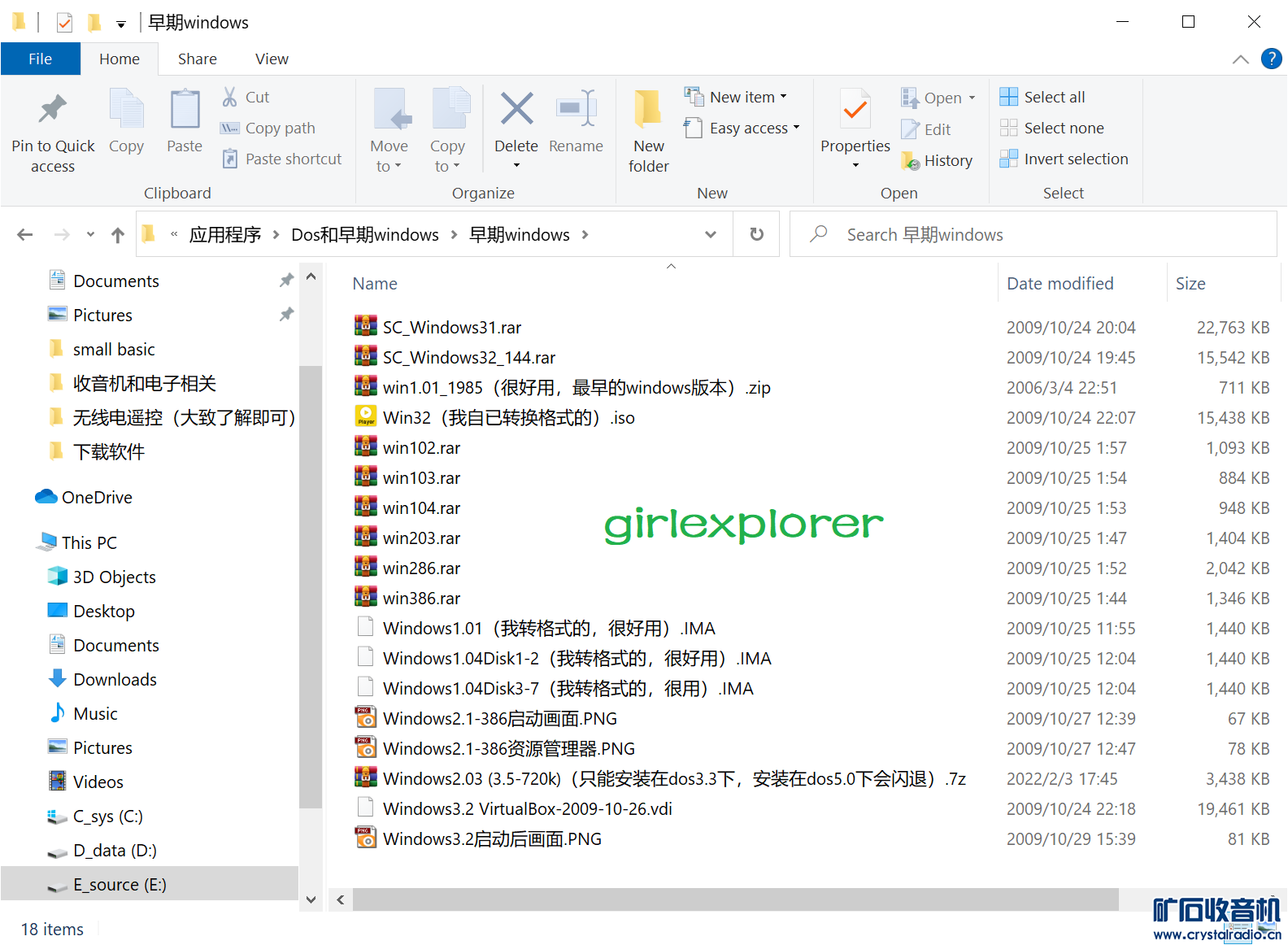Click the 3D Objects cube icon
The width and height of the screenshot is (1288, 945).
click(x=57, y=577)
